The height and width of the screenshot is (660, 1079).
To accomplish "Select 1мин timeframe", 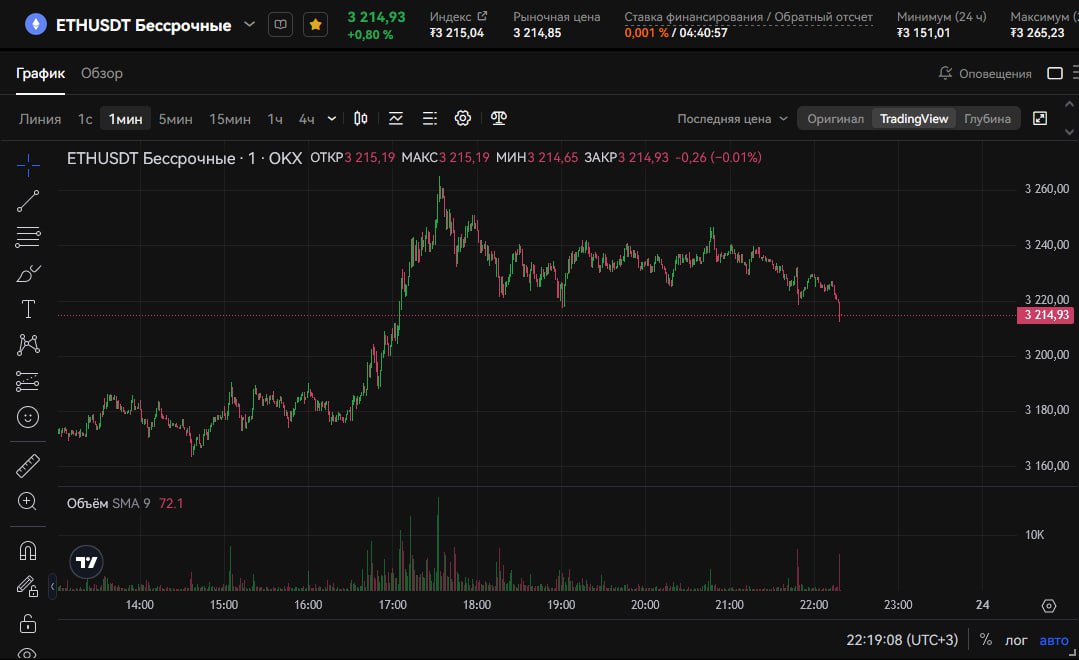I will tap(125, 119).
